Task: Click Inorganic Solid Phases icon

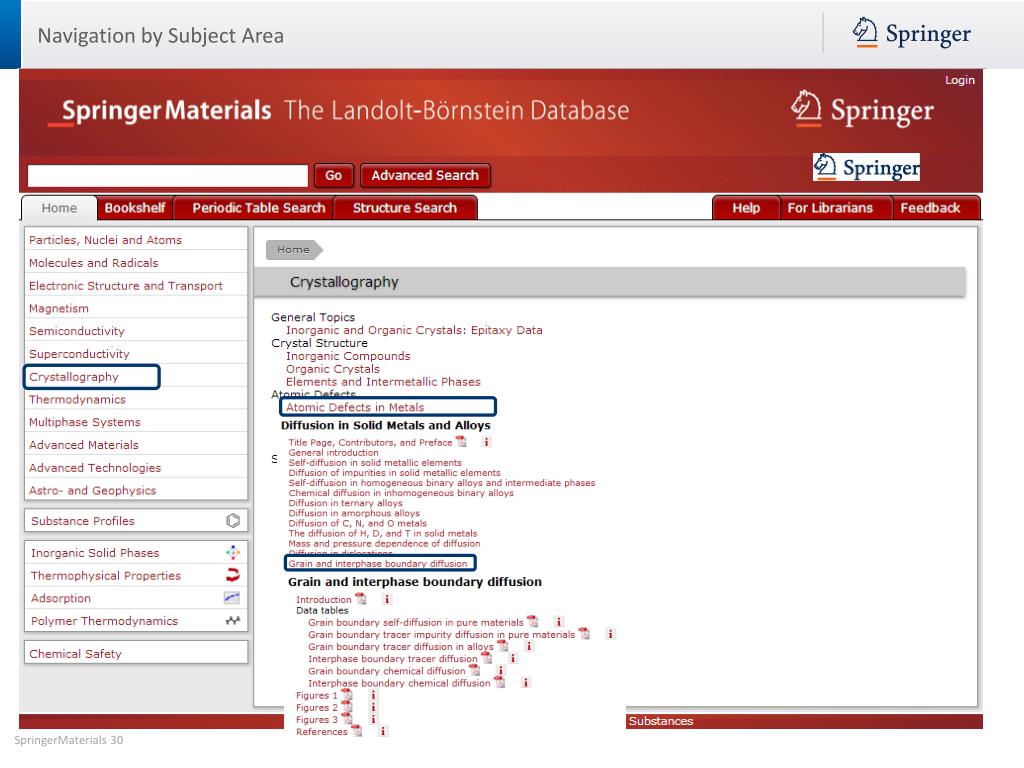Action: pyautogui.click(x=233, y=552)
